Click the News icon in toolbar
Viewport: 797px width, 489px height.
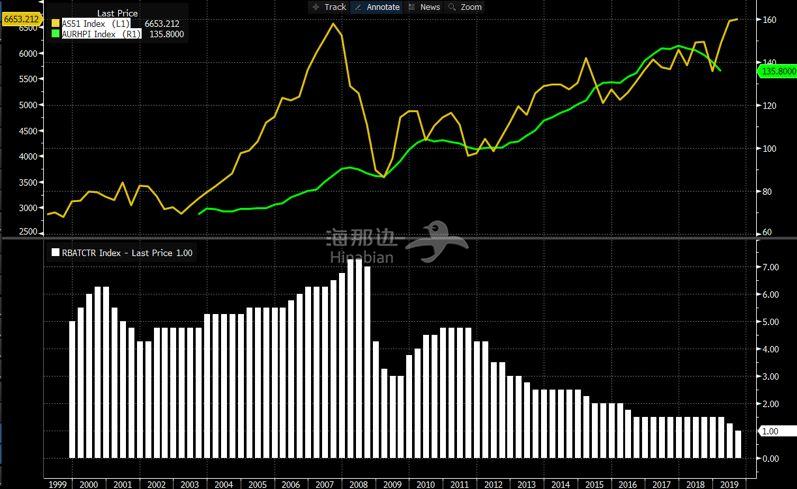click(412, 7)
